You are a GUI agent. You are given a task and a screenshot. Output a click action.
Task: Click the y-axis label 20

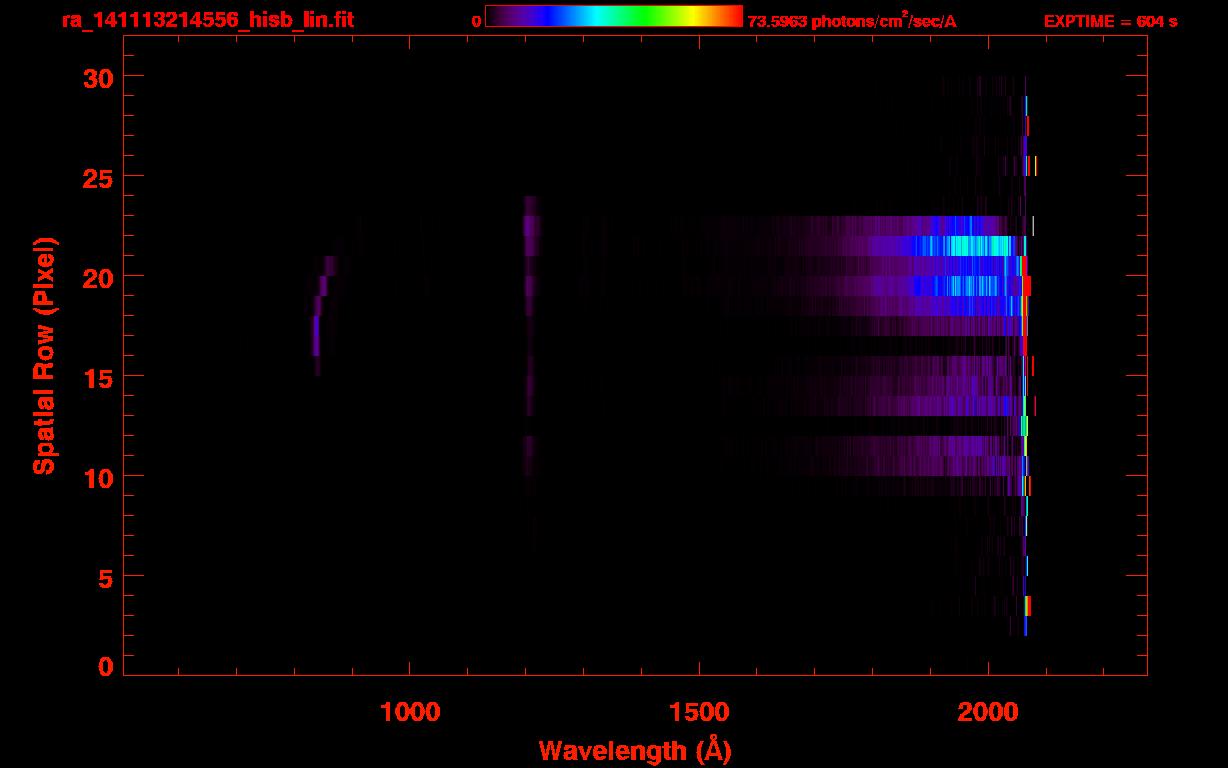point(96,277)
